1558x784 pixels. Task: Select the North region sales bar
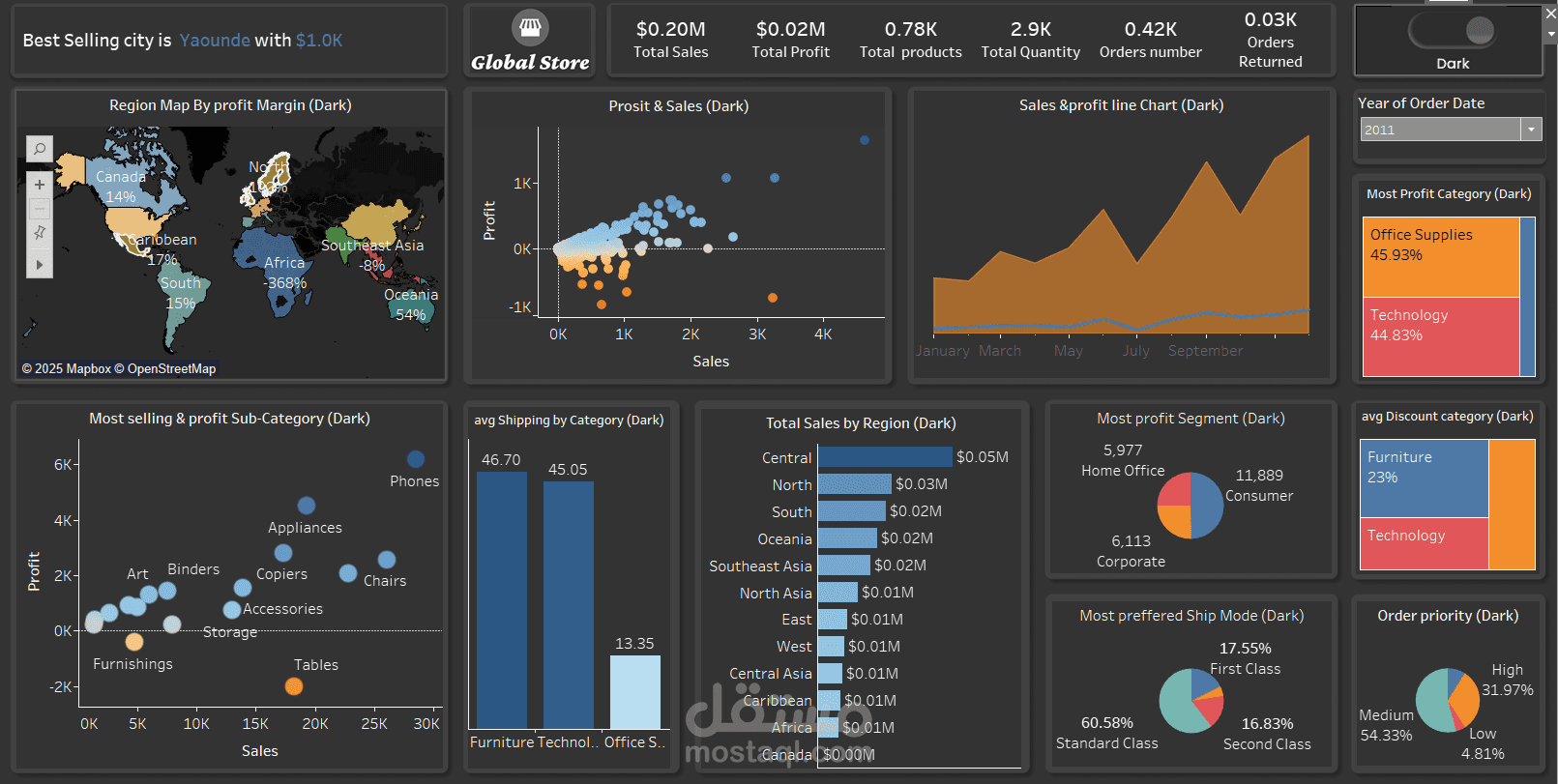[x=855, y=483]
